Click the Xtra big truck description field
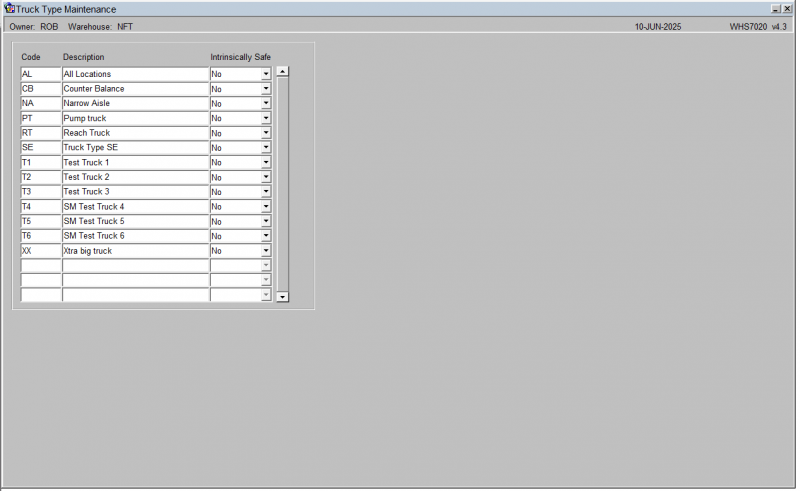This screenshot has width=800, height=491. tap(135, 251)
